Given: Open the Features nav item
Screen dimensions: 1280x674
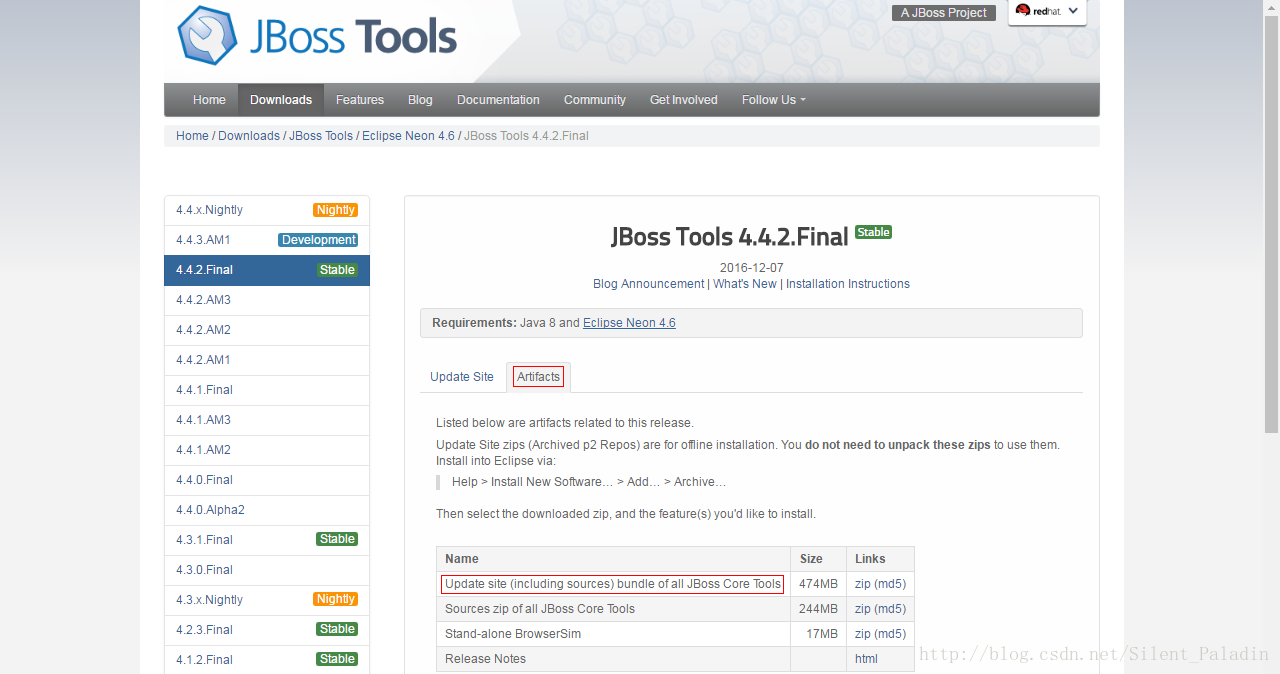Looking at the screenshot, I should click(360, 100).
